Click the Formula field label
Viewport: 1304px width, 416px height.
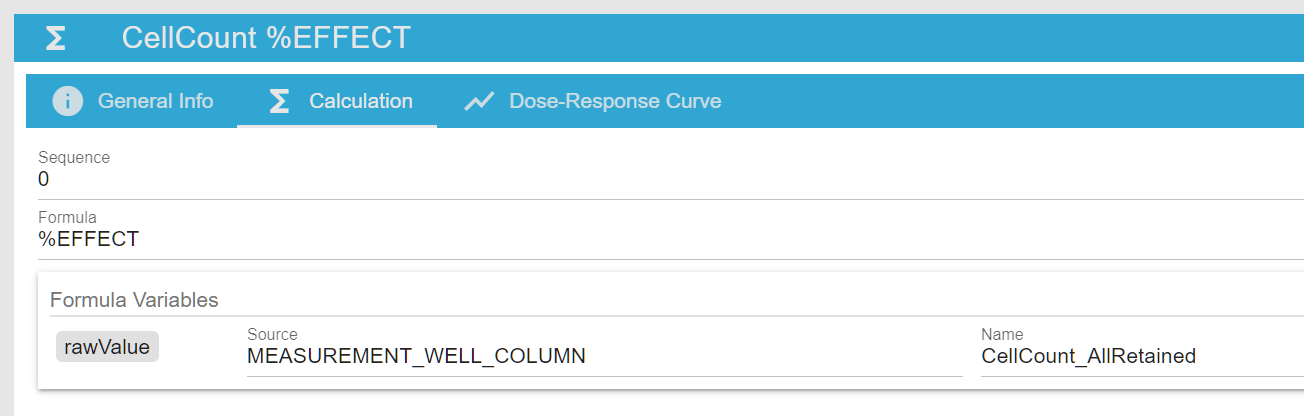66,217
